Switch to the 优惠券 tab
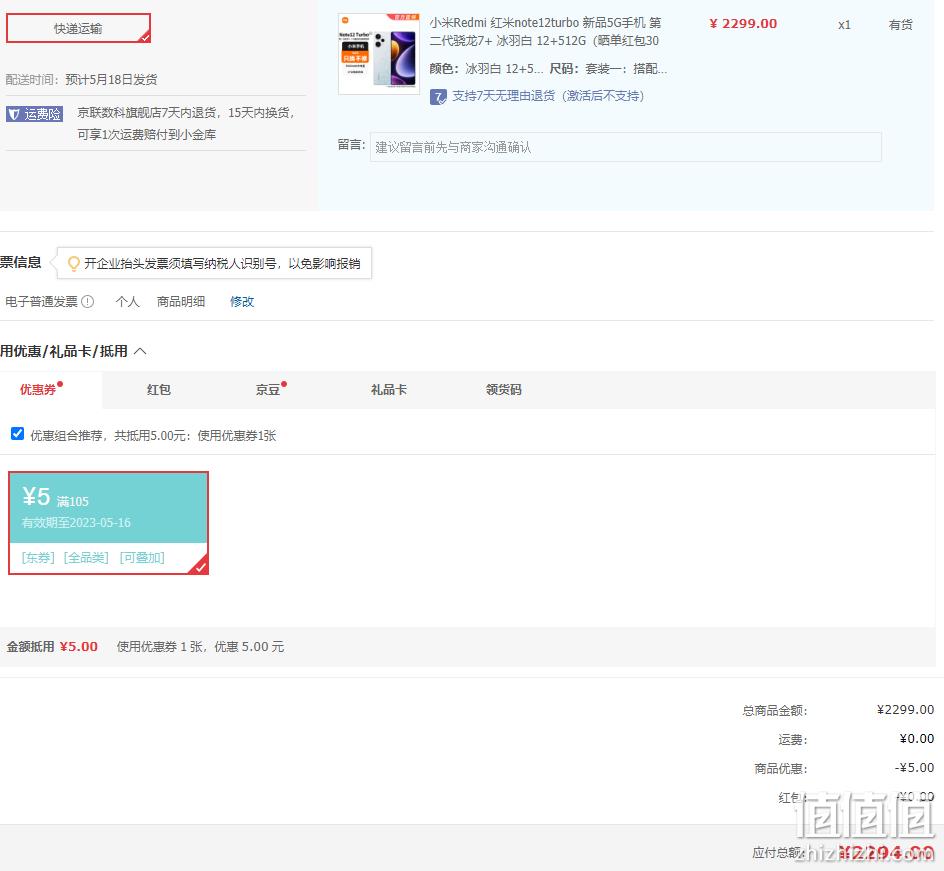The height and width of the screenshot is (871, 944). click(38, 389)
